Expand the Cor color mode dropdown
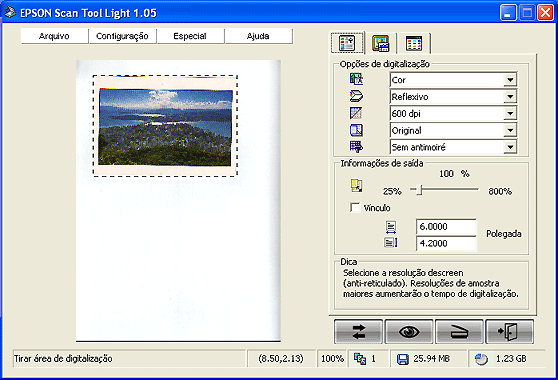 510,80
